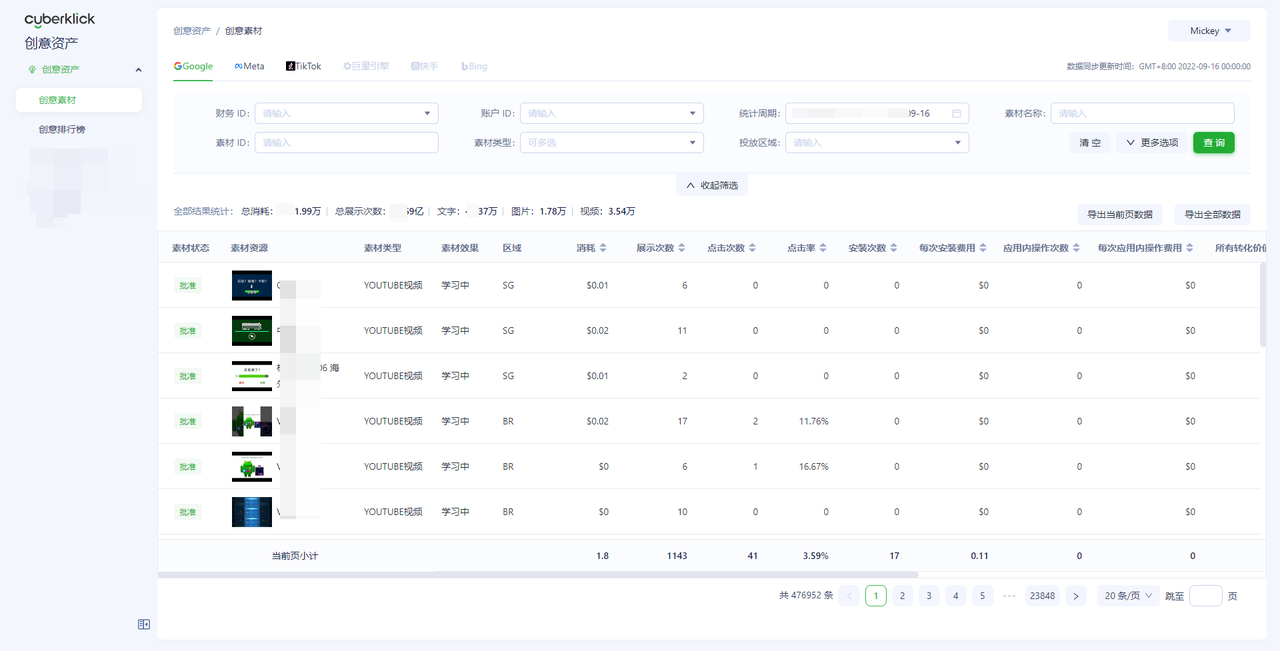Collapse the filters with 收起筛选

[x=711, y=186]
